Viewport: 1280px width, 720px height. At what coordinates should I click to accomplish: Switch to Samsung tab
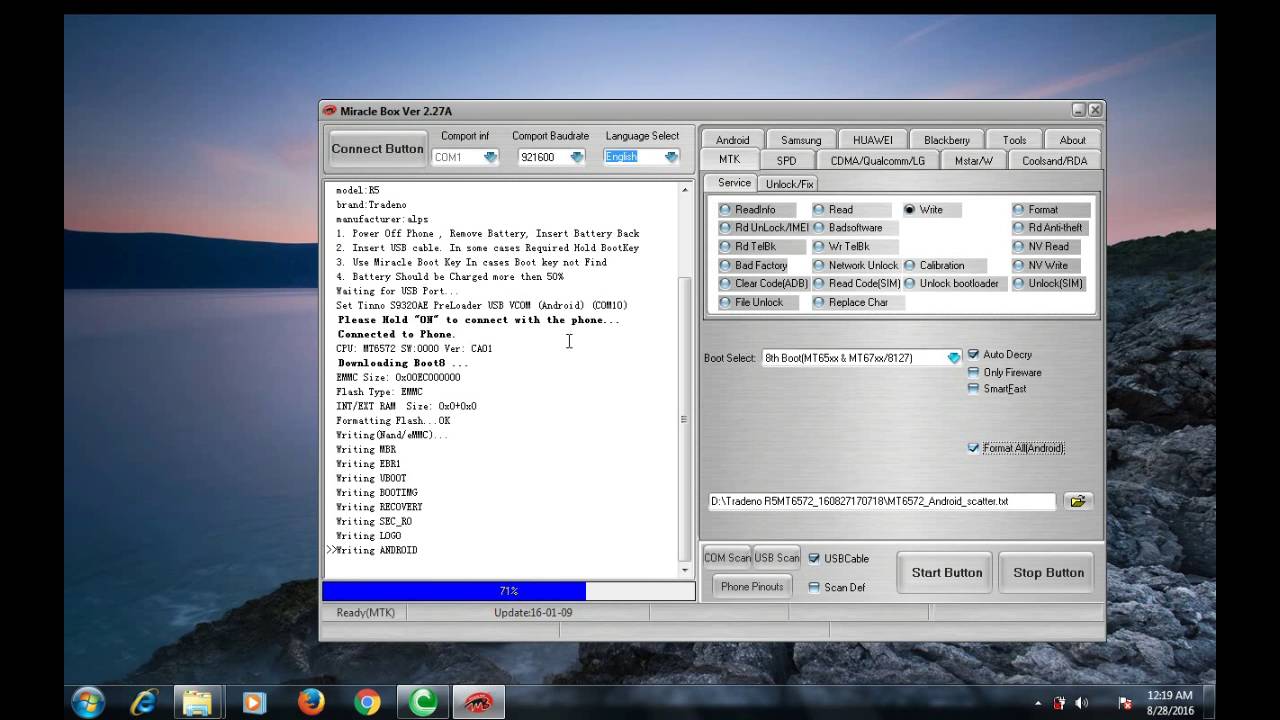point(801,140)
